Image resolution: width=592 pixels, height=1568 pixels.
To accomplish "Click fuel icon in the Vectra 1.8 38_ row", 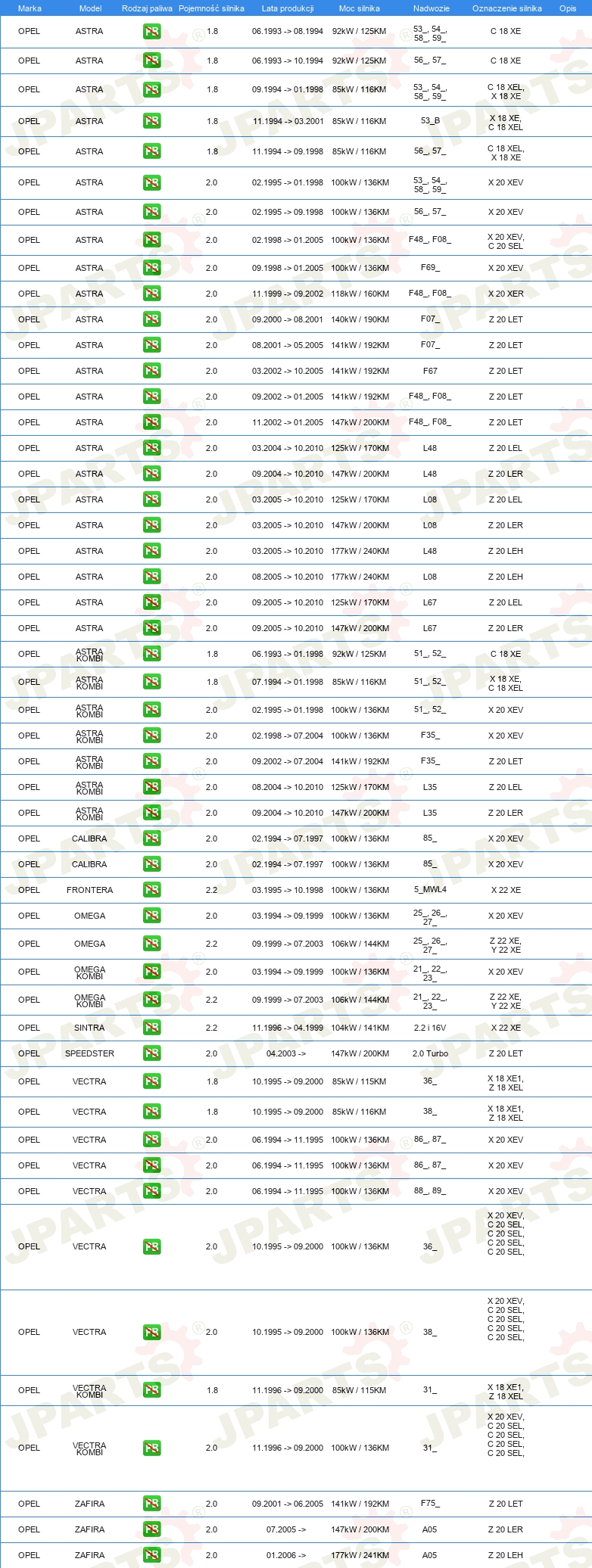I will coord(151,1112).
